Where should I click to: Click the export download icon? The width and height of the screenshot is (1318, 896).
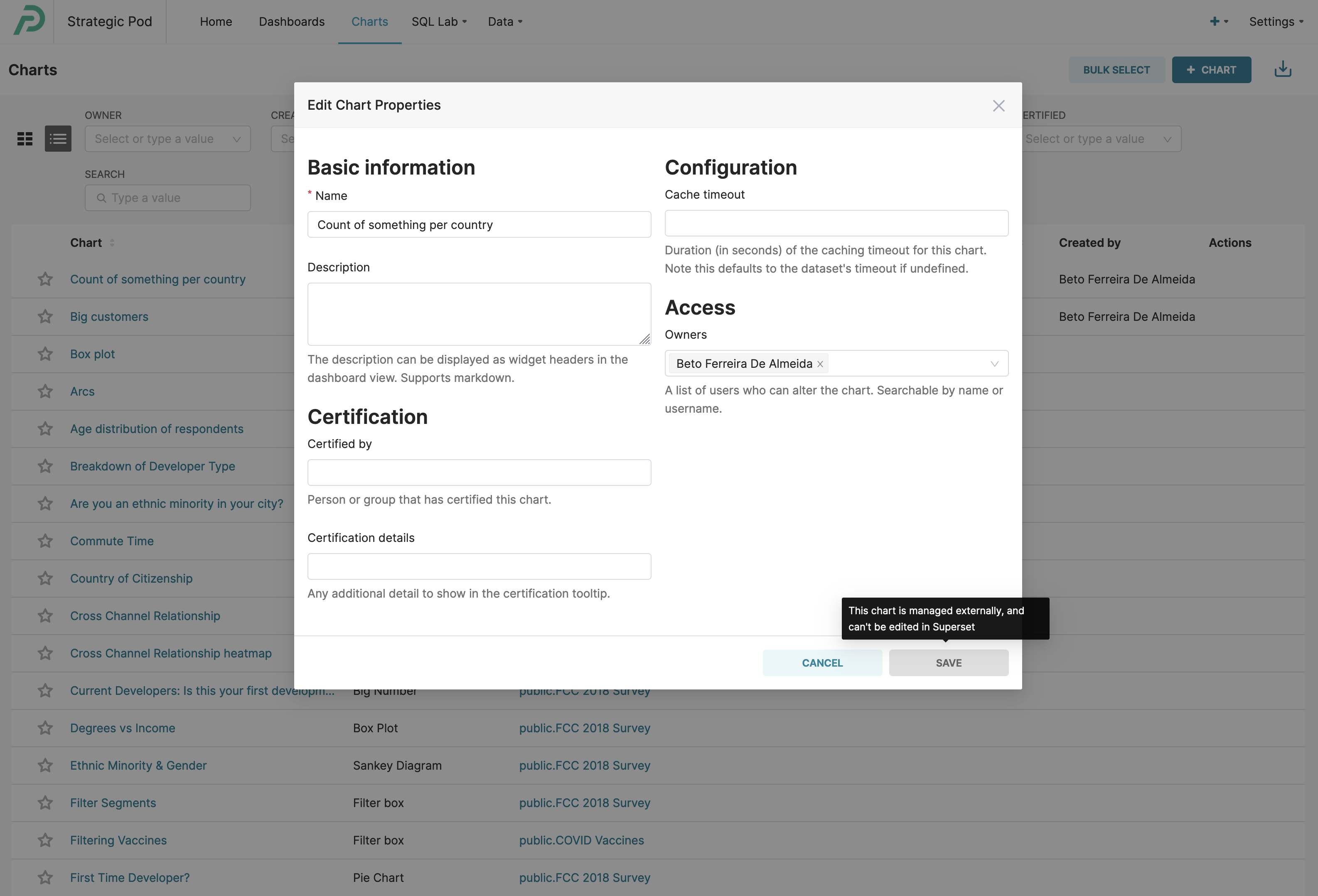(1282, 70)
